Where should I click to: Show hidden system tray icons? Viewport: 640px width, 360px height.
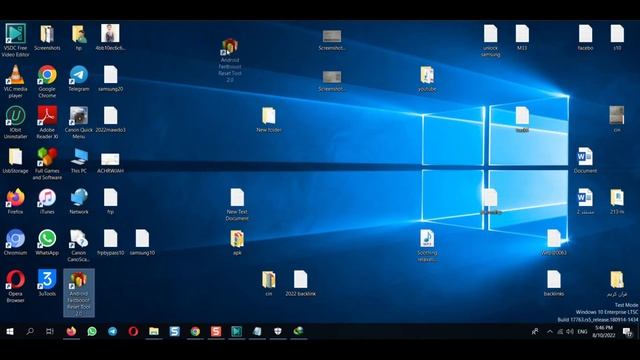point(550,331)
